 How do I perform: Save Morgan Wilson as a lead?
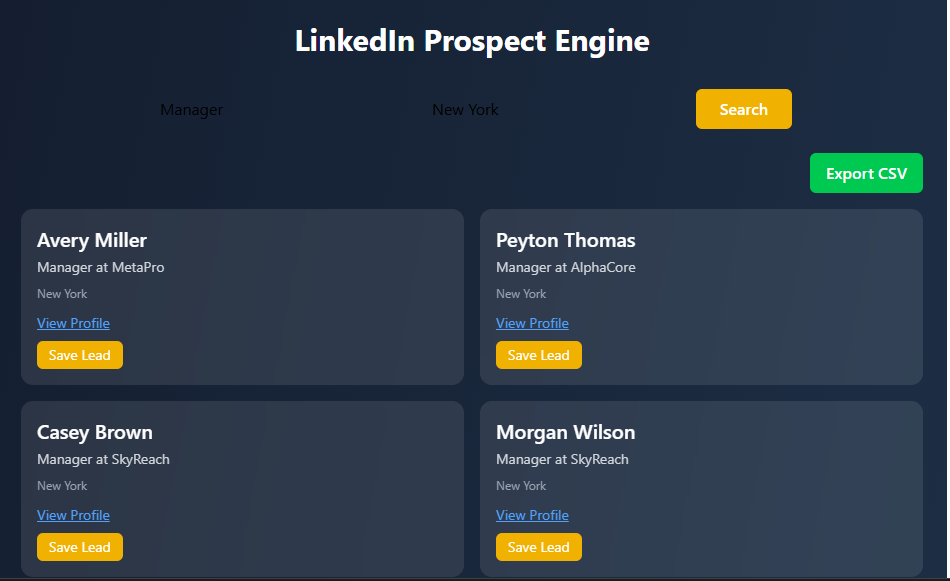click(x=539, y=547)
